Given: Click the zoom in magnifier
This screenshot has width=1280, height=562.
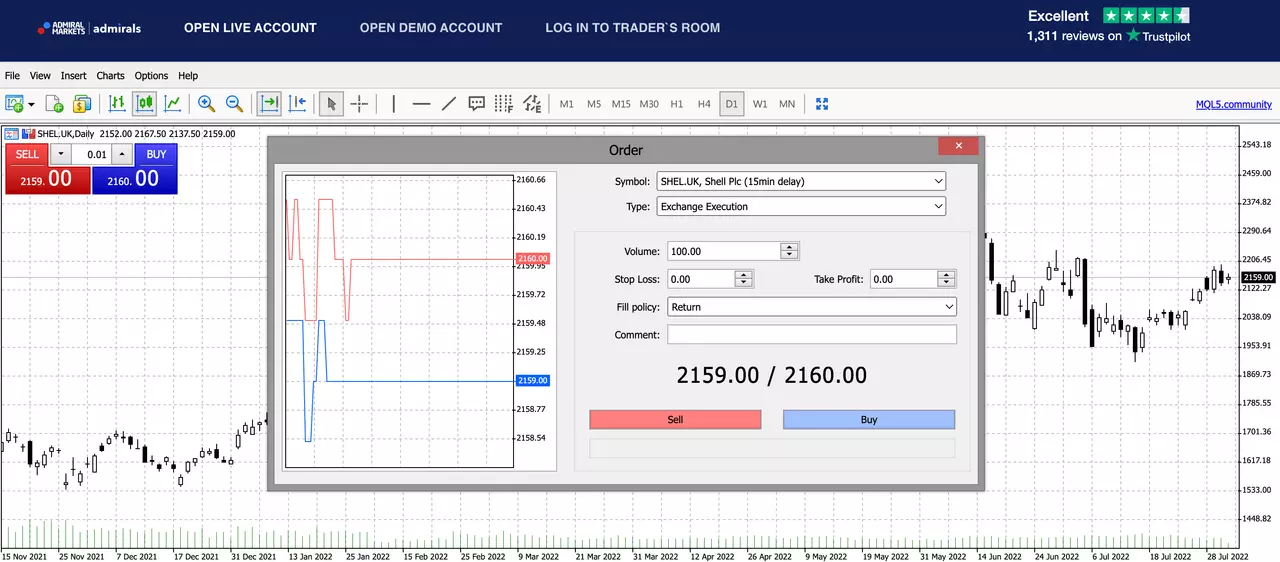Looking at the screenshot, I should click(x=206, y=103).
